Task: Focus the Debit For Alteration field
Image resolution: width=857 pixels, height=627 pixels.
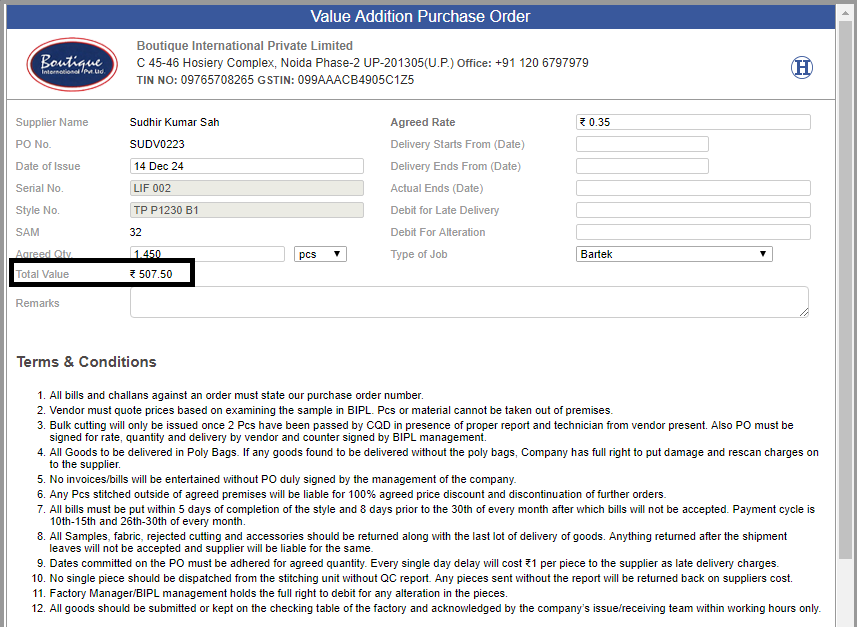Action: [693, 232]
